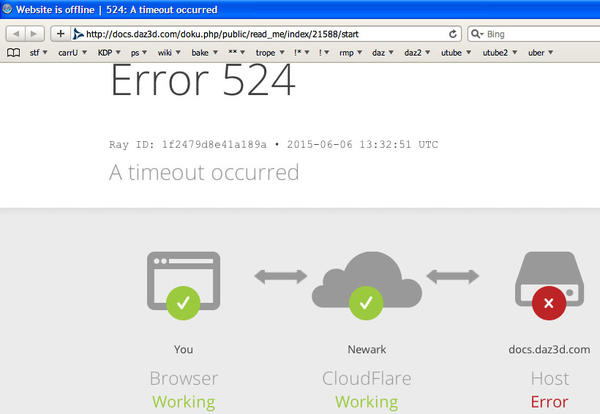This screenshot has width=600, height=414.
Task: Open the ** bookmark folder
Action: coord(236,52)
